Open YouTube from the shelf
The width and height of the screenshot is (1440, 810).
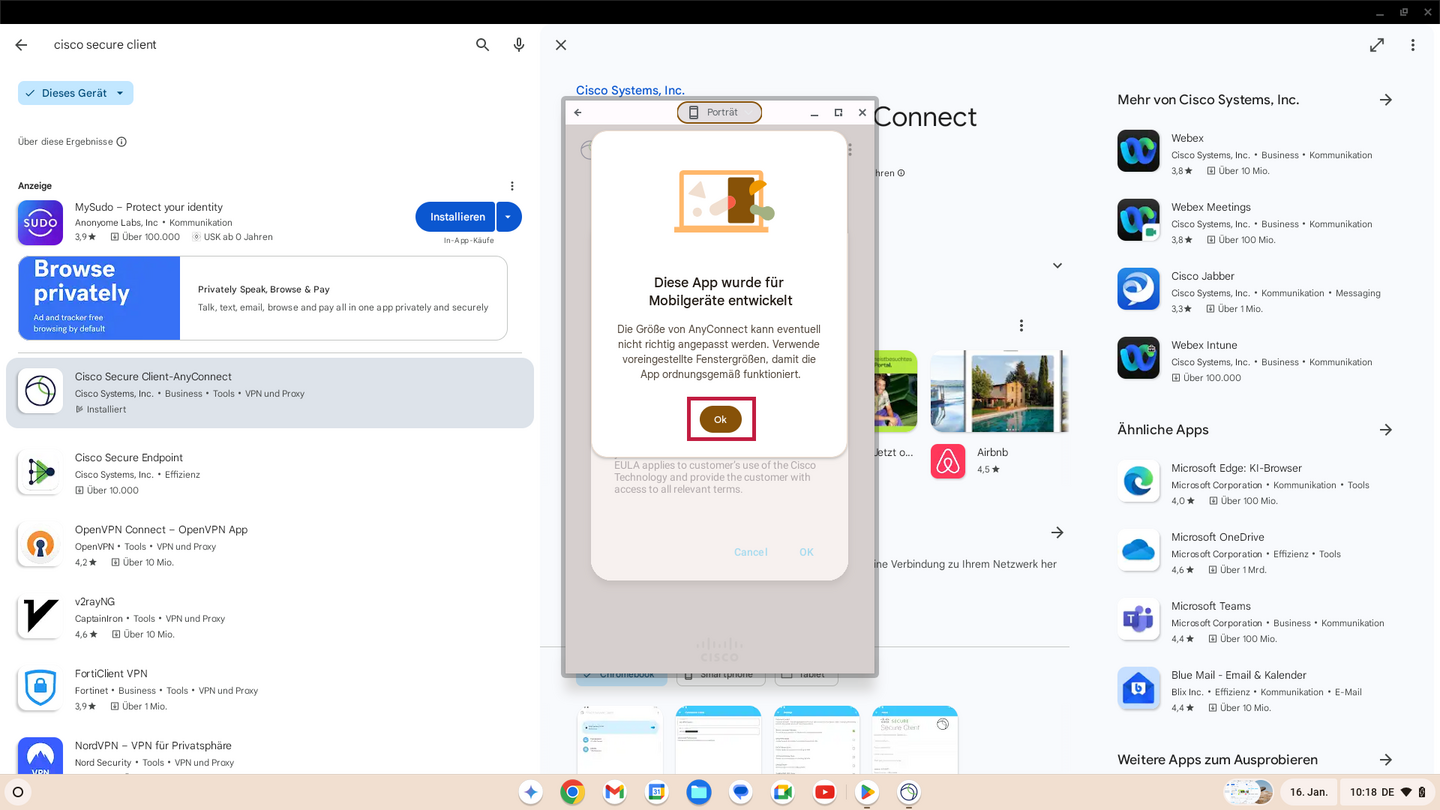824,792
